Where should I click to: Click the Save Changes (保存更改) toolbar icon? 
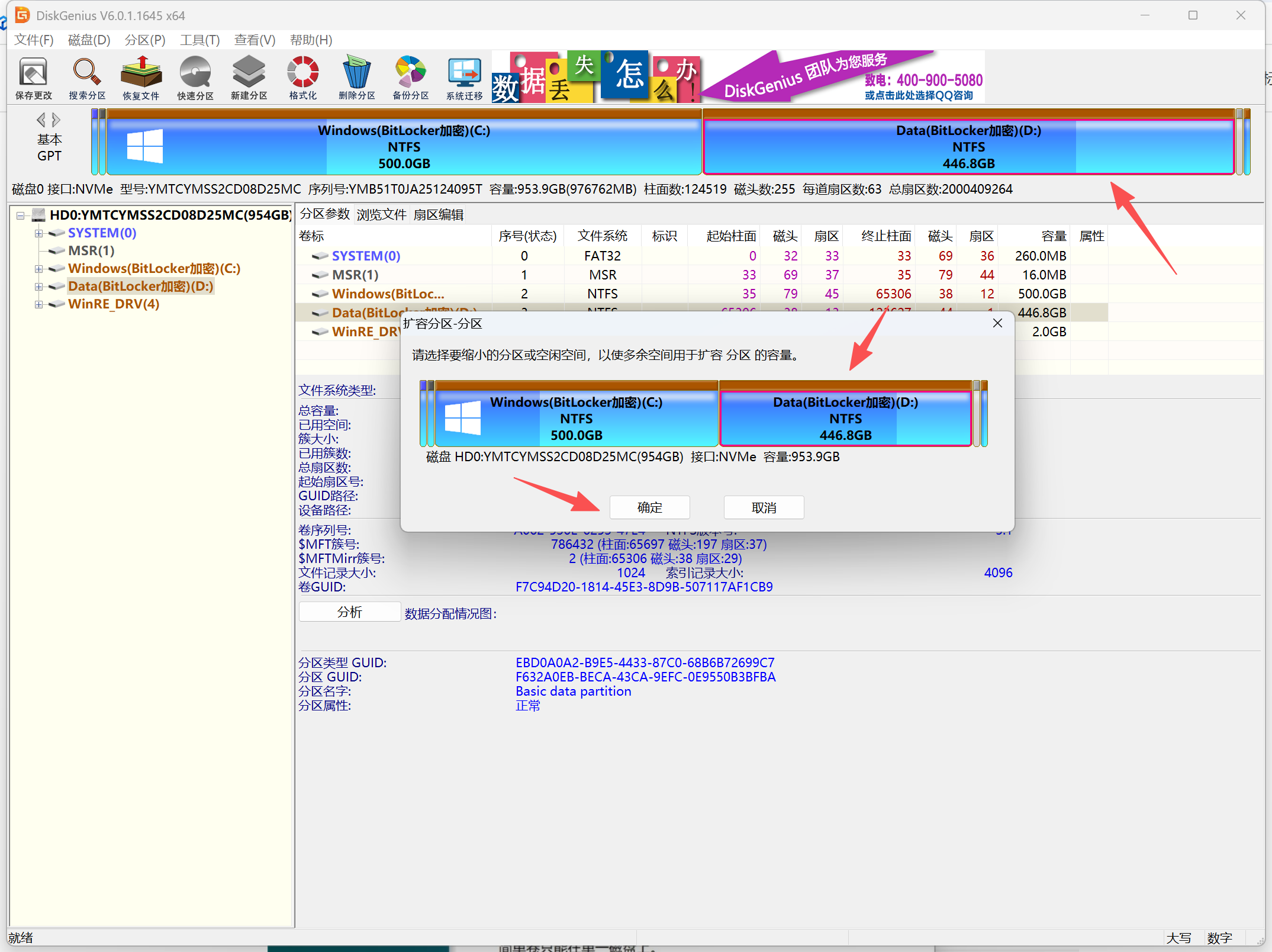pyautogui.click(x=33, y=78)
